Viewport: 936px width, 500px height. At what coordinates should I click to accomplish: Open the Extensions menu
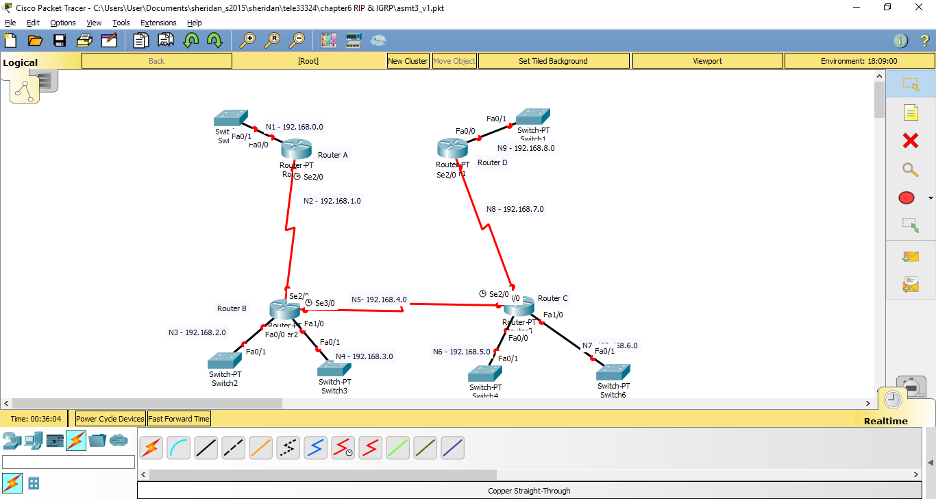(x=158, y=23)
